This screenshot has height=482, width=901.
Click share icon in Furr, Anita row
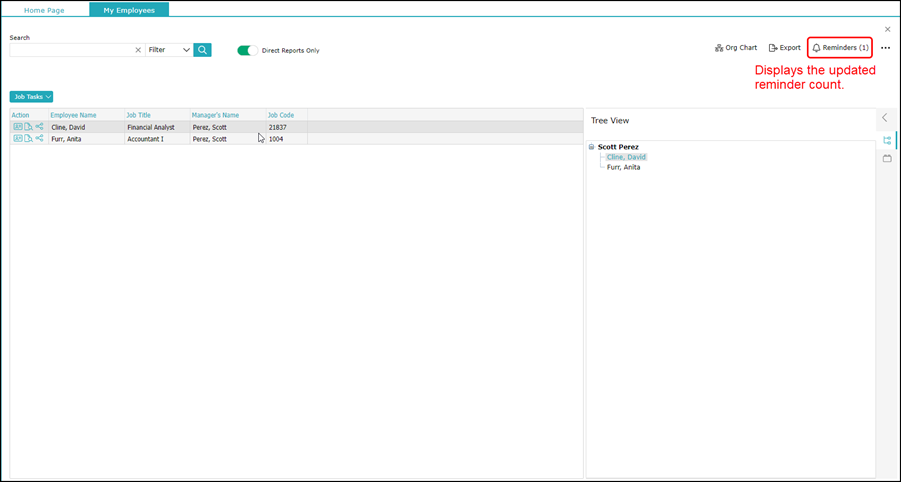coord(40,139)
